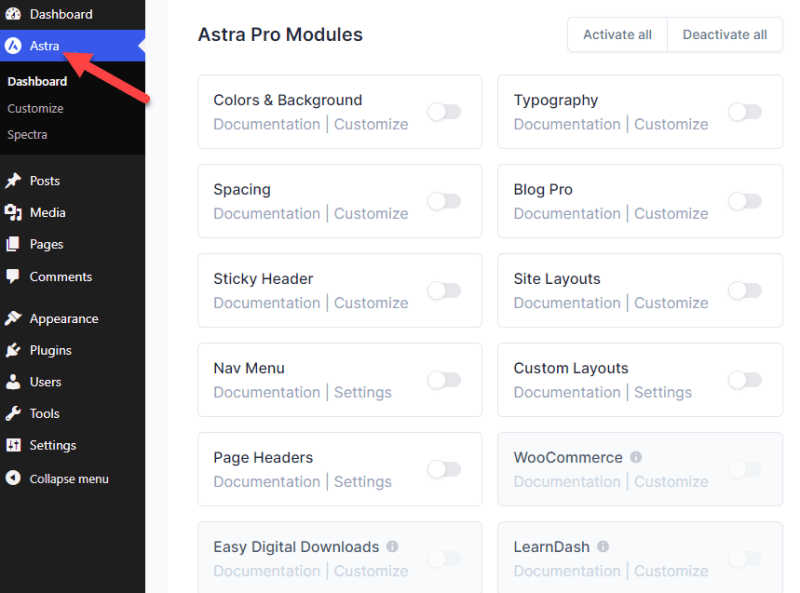Open Spacing Customize link

pos(371,213)
